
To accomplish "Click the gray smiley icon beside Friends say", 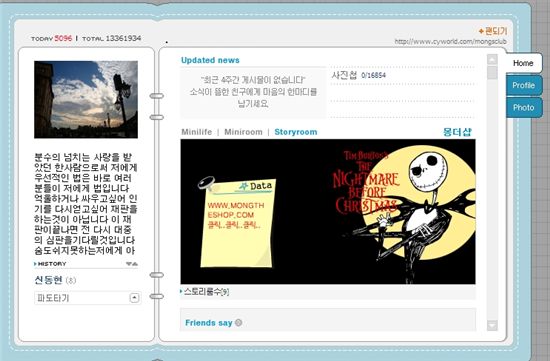I will [239, 323].
